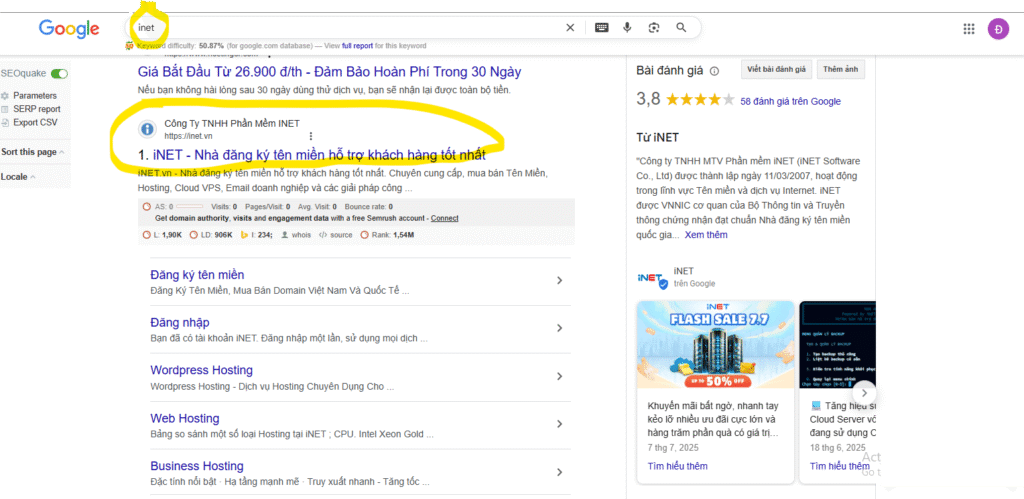Open the full report keyword link
This screenshot has width=1024, height=499.
coord(356,46)
